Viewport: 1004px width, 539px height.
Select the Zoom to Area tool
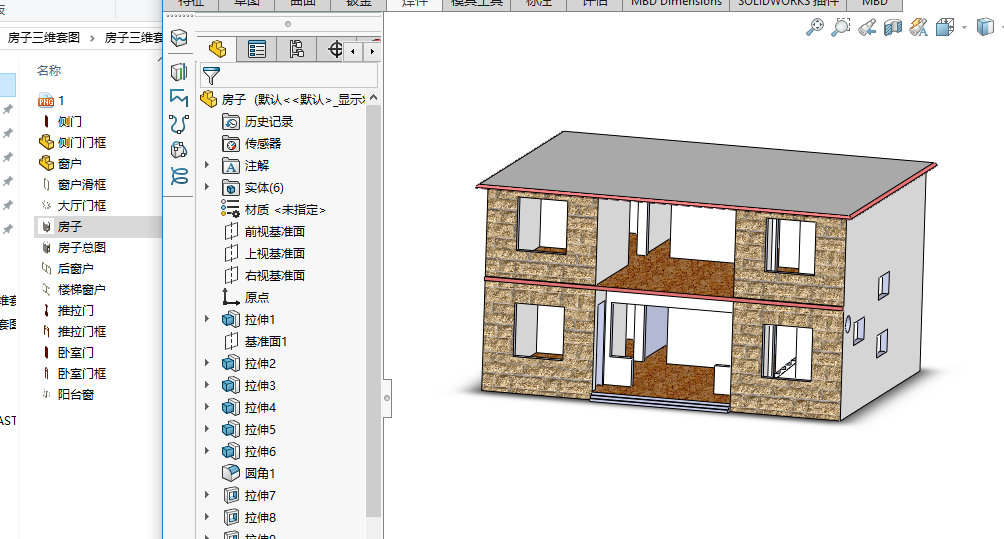(x=841, y=28)
